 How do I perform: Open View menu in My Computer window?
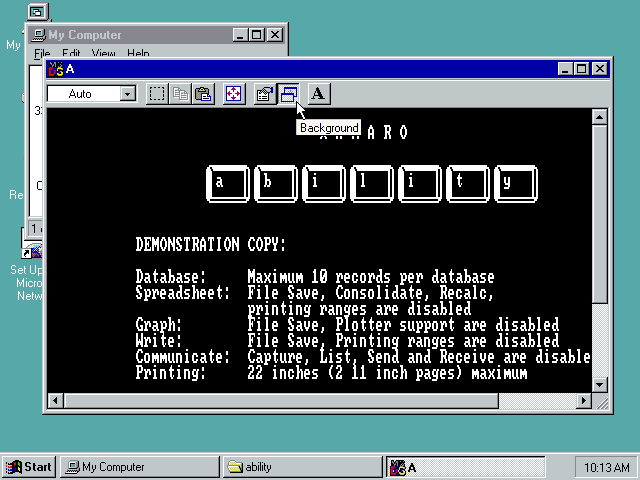tap(103, 53)
